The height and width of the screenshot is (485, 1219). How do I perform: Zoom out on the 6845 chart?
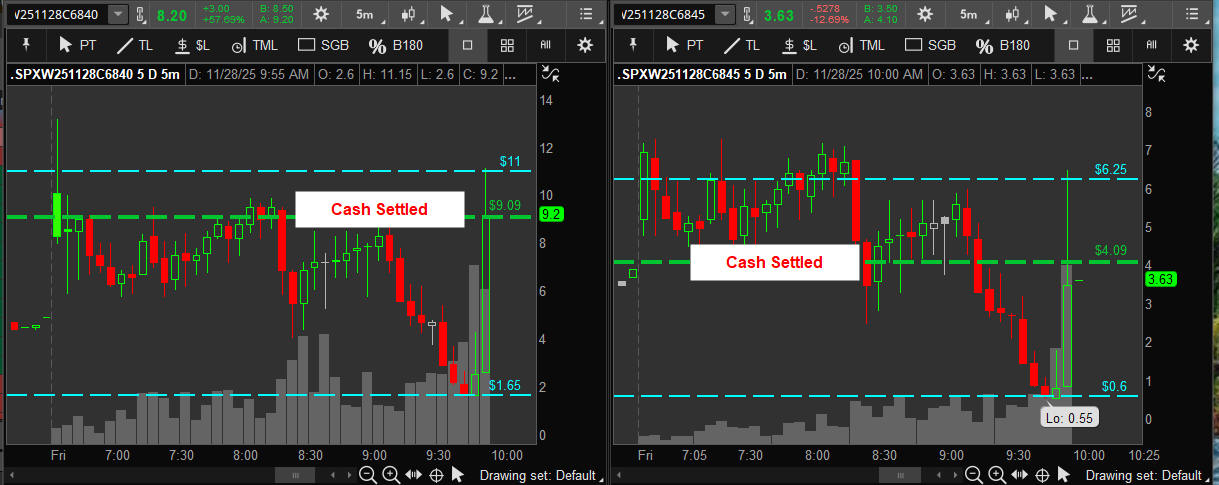(x=973, y=475)
